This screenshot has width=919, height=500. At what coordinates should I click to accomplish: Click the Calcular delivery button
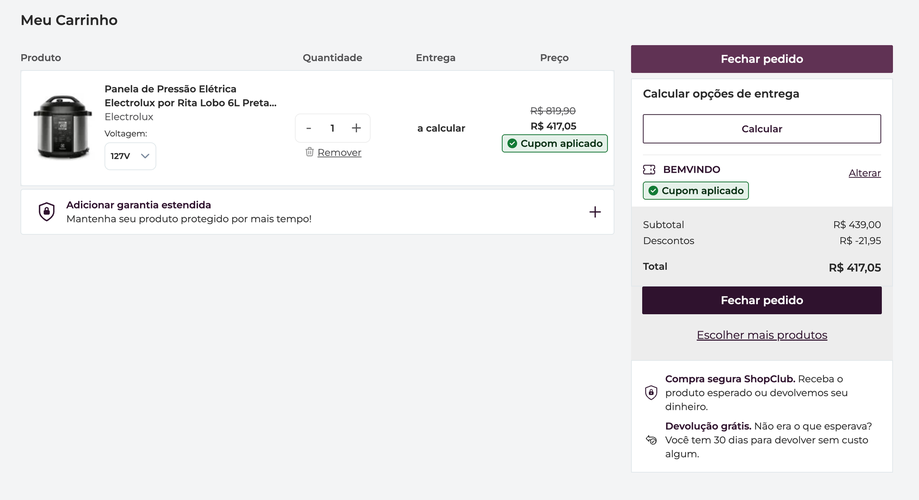[761, 129]
